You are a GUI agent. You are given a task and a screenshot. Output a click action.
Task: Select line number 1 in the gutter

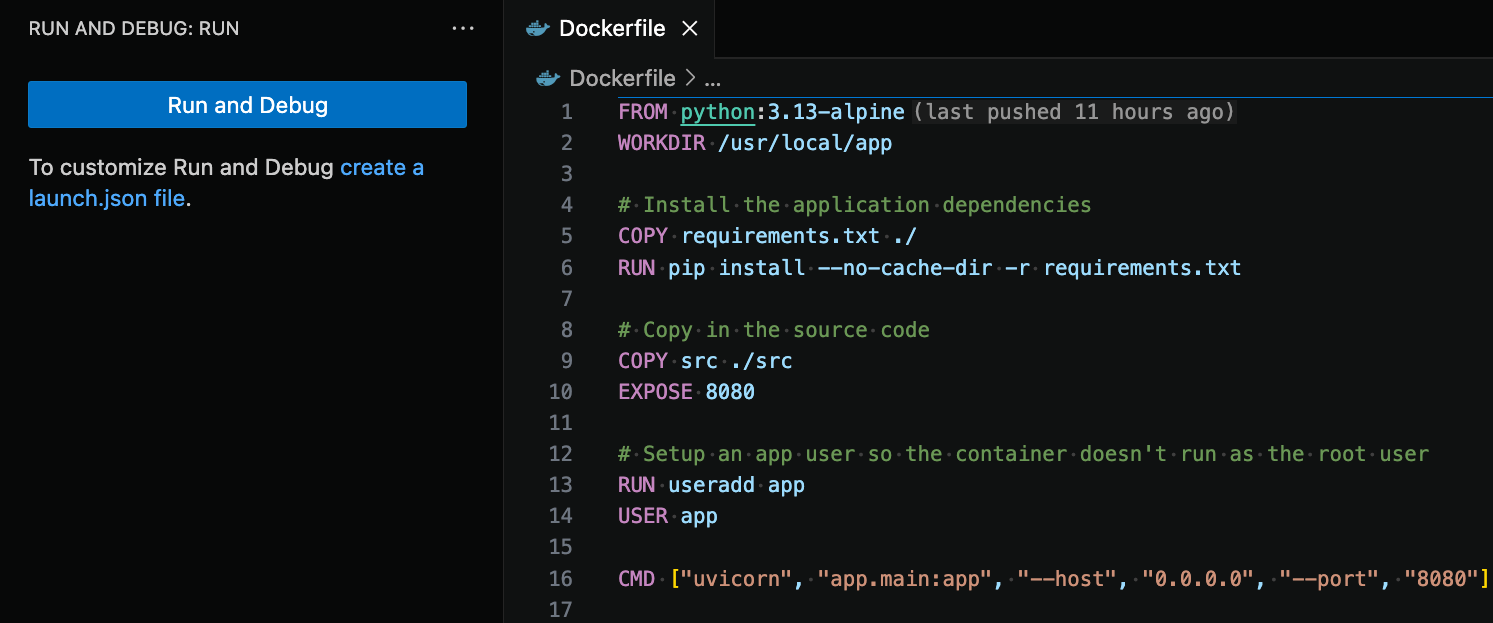pyautogui.click(x=567, y=112)
